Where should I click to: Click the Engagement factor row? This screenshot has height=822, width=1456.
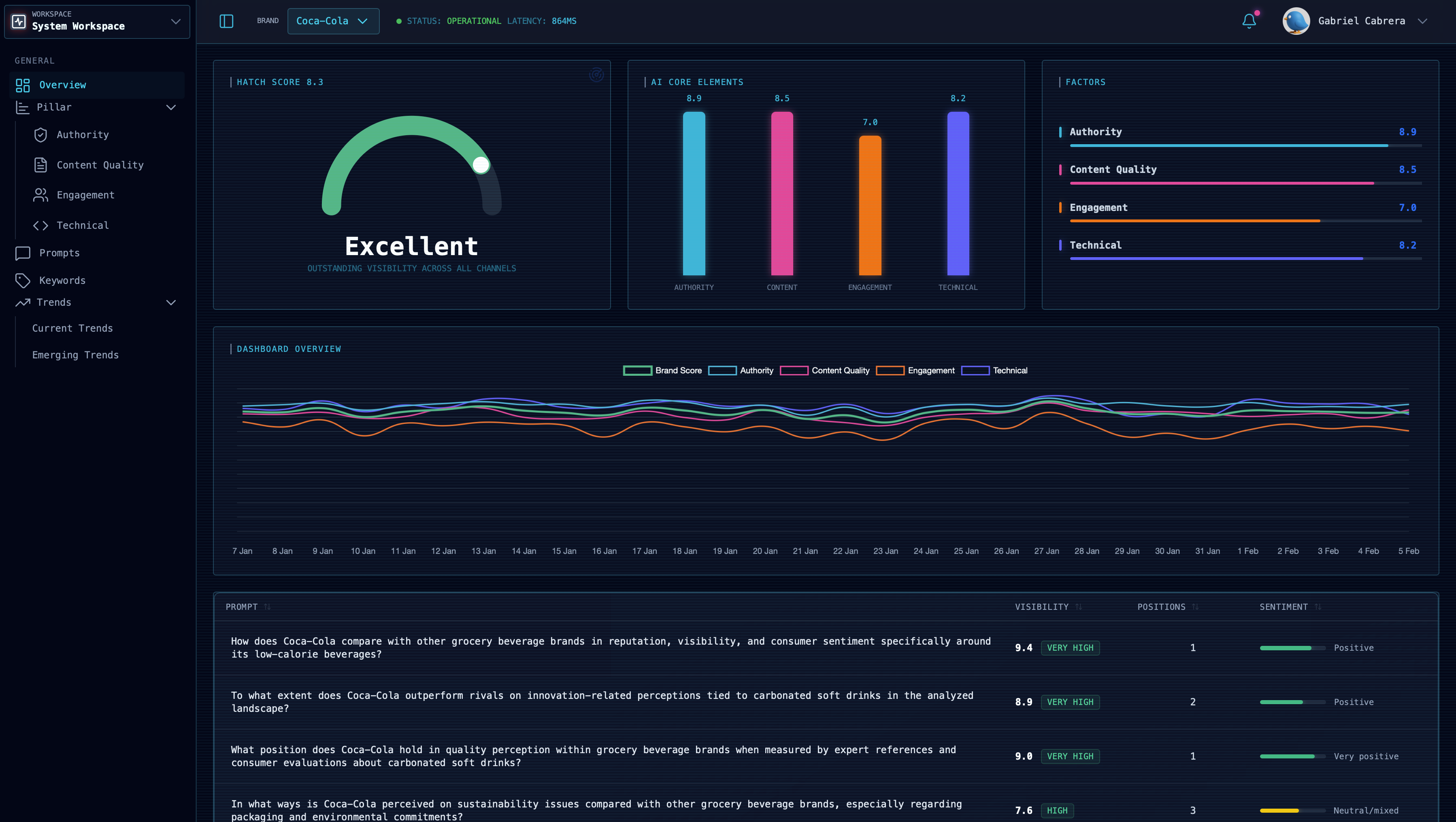pos(1240,211)
